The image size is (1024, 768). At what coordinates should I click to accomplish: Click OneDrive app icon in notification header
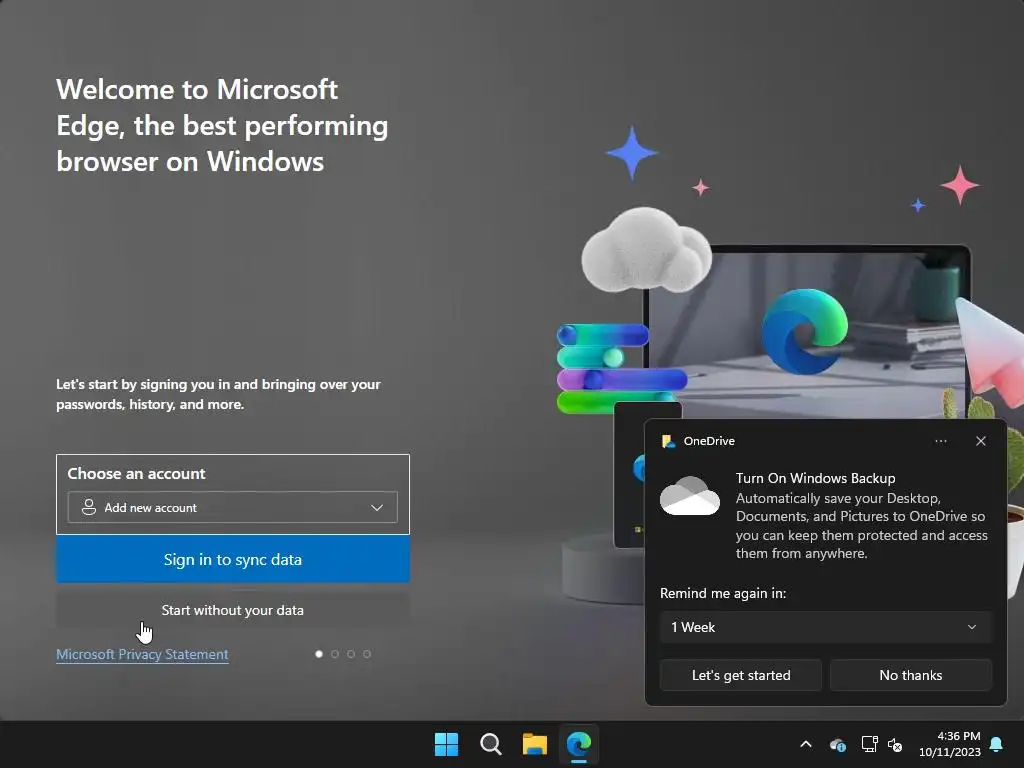pos(668,441)
